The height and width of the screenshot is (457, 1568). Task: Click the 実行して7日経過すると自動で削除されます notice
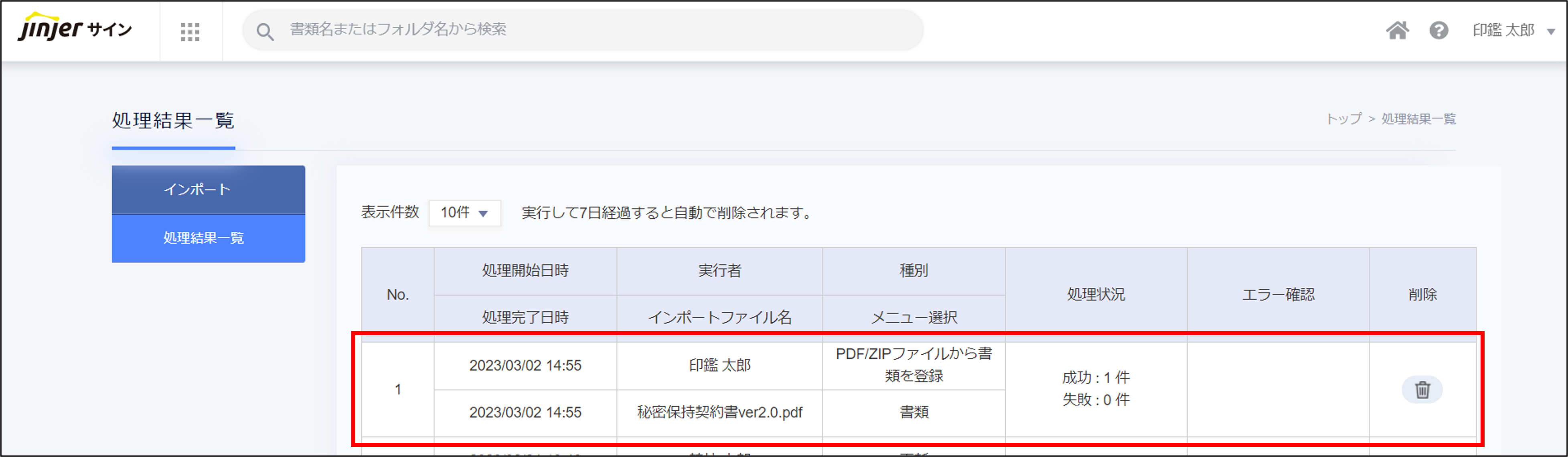click(667, 213)
